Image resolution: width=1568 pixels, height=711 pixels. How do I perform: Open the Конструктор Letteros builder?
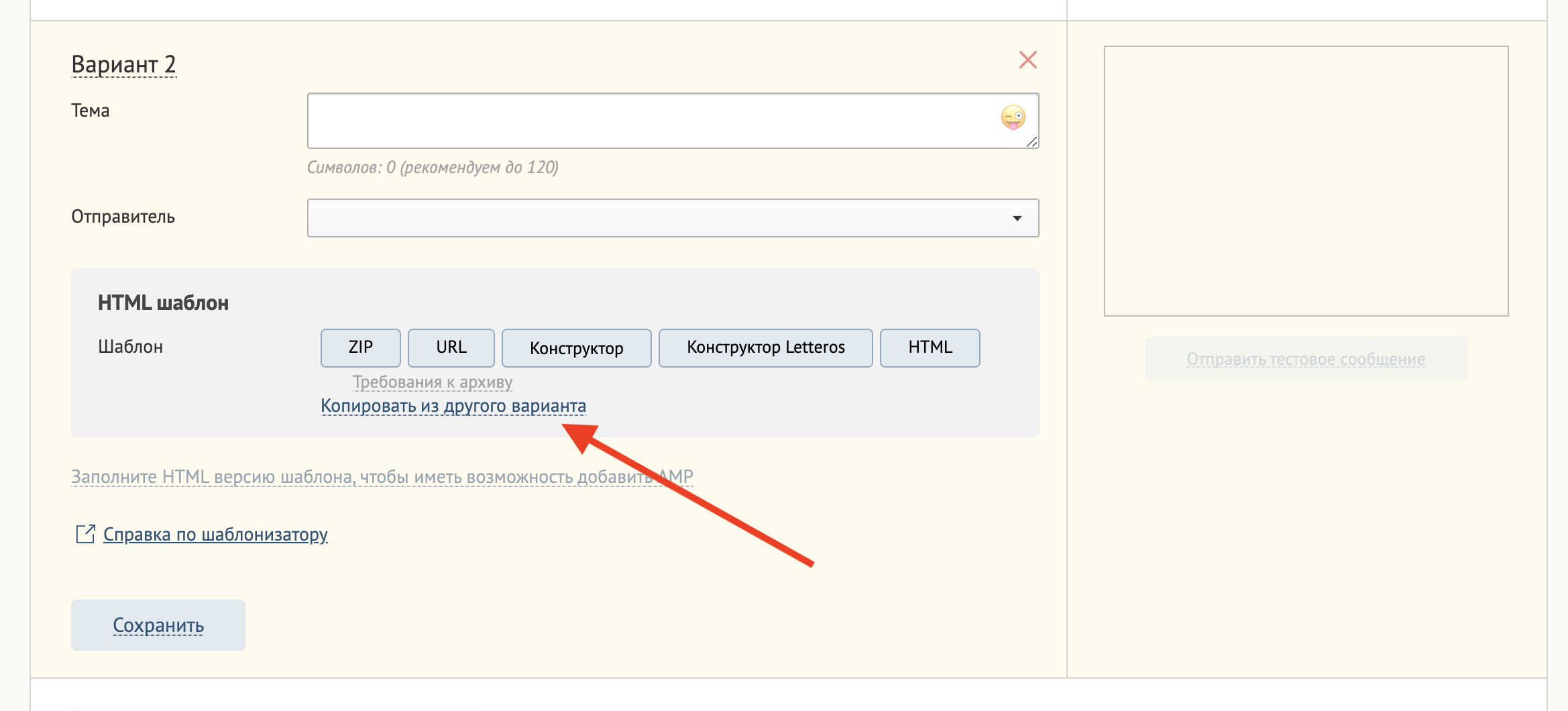pos(766,347)
